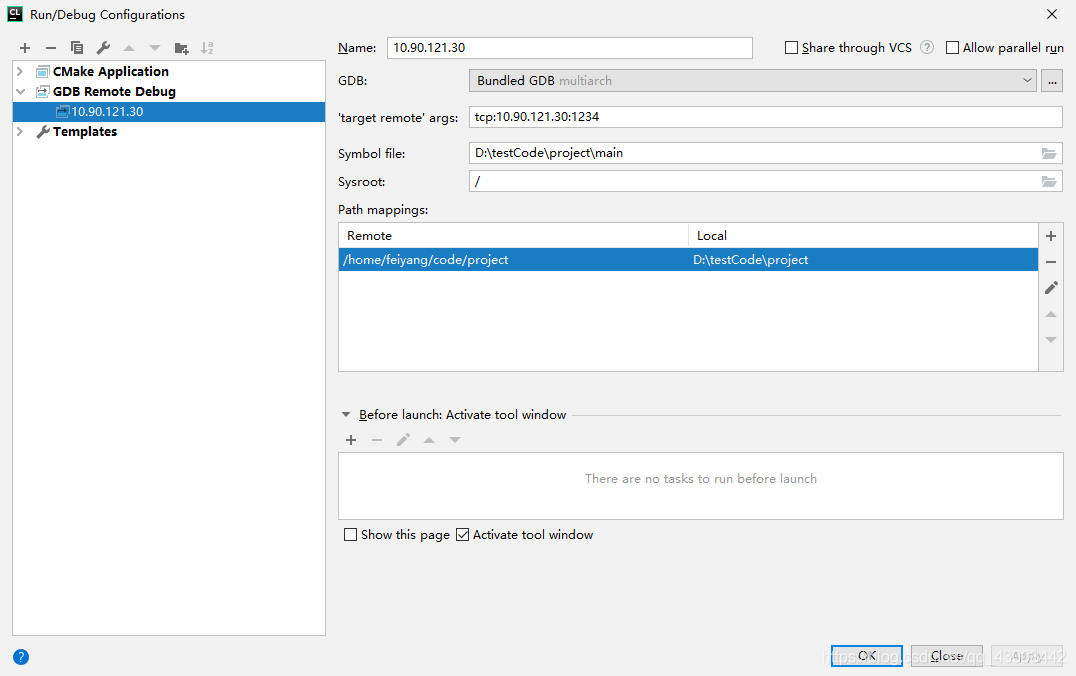Browse for Sysroot folder icon
1076x676 pixels.
[1049, 181]
